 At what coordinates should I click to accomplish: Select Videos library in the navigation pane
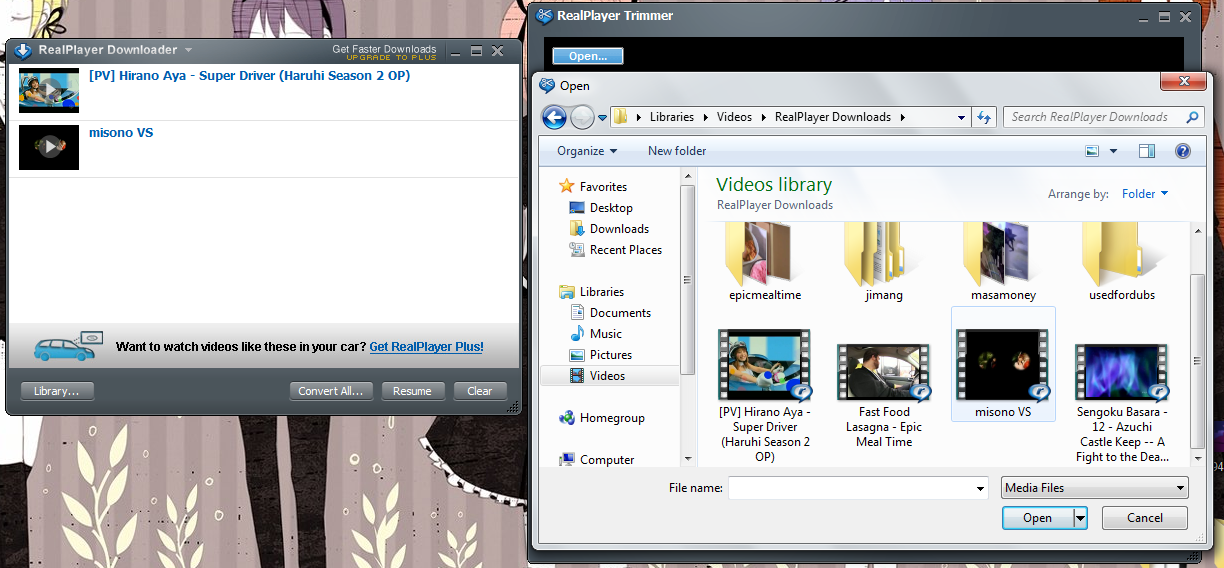pyautogui.click(x=608, y=376)
